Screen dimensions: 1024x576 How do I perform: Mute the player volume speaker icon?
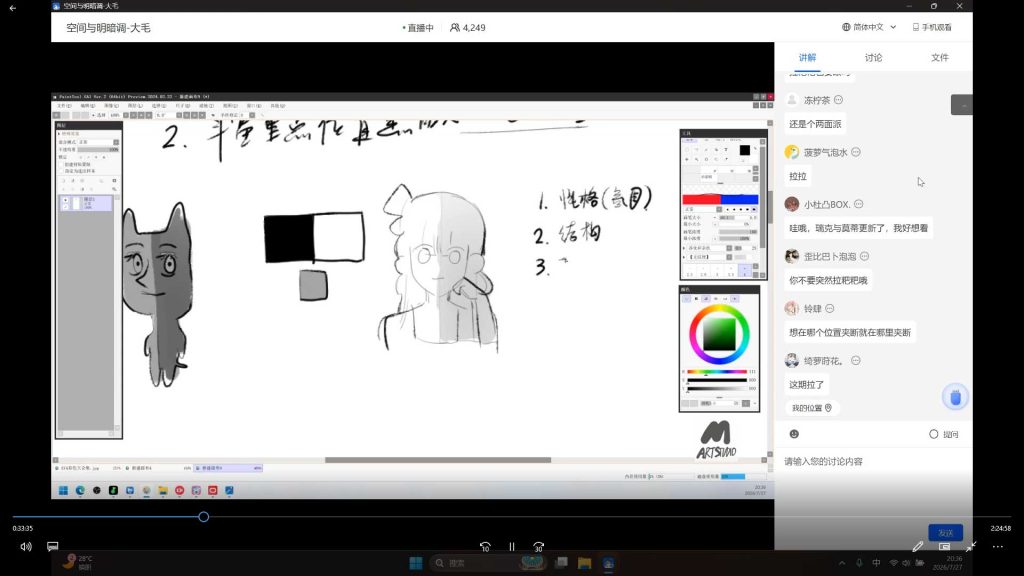point(25,547)
